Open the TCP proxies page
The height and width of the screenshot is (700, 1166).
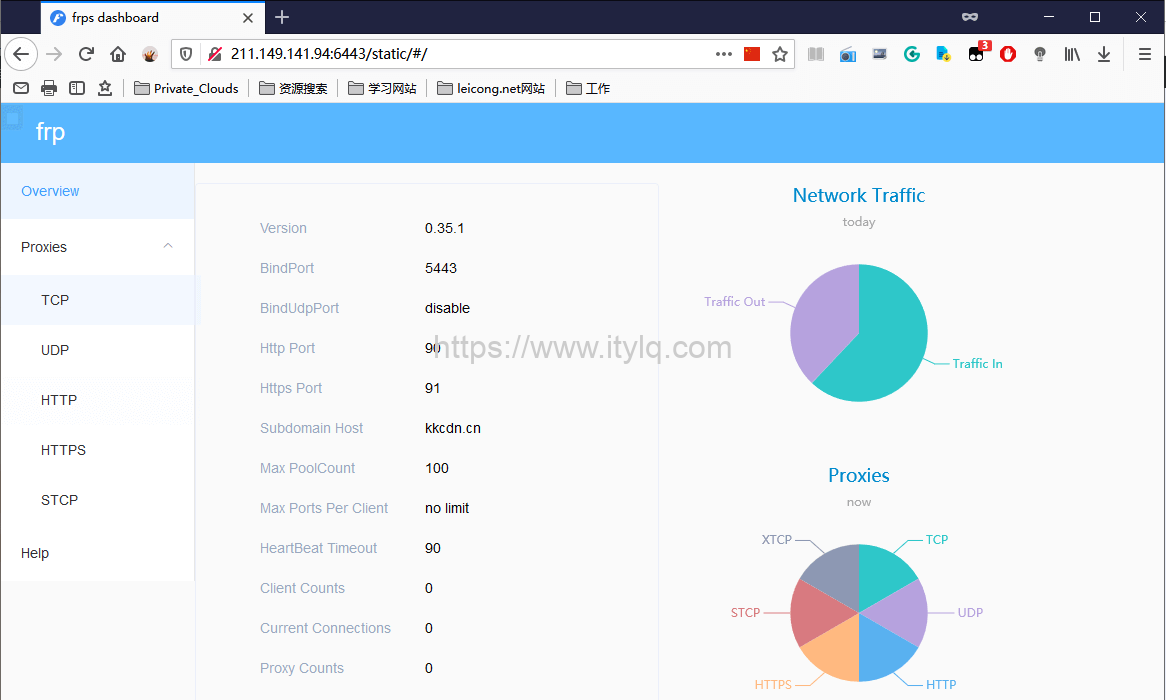point(55,300)
